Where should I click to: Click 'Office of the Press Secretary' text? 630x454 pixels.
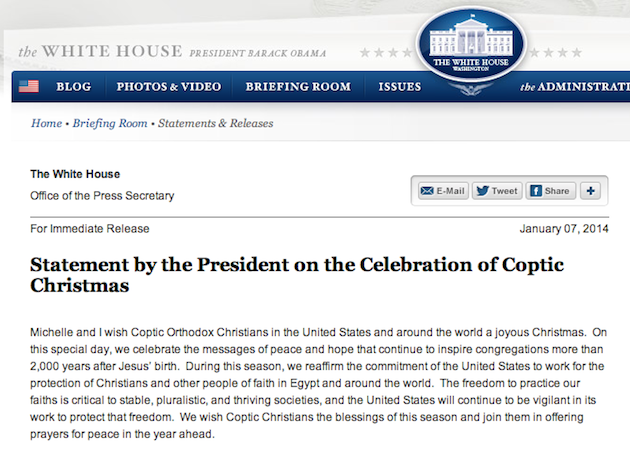click(102, 196)
